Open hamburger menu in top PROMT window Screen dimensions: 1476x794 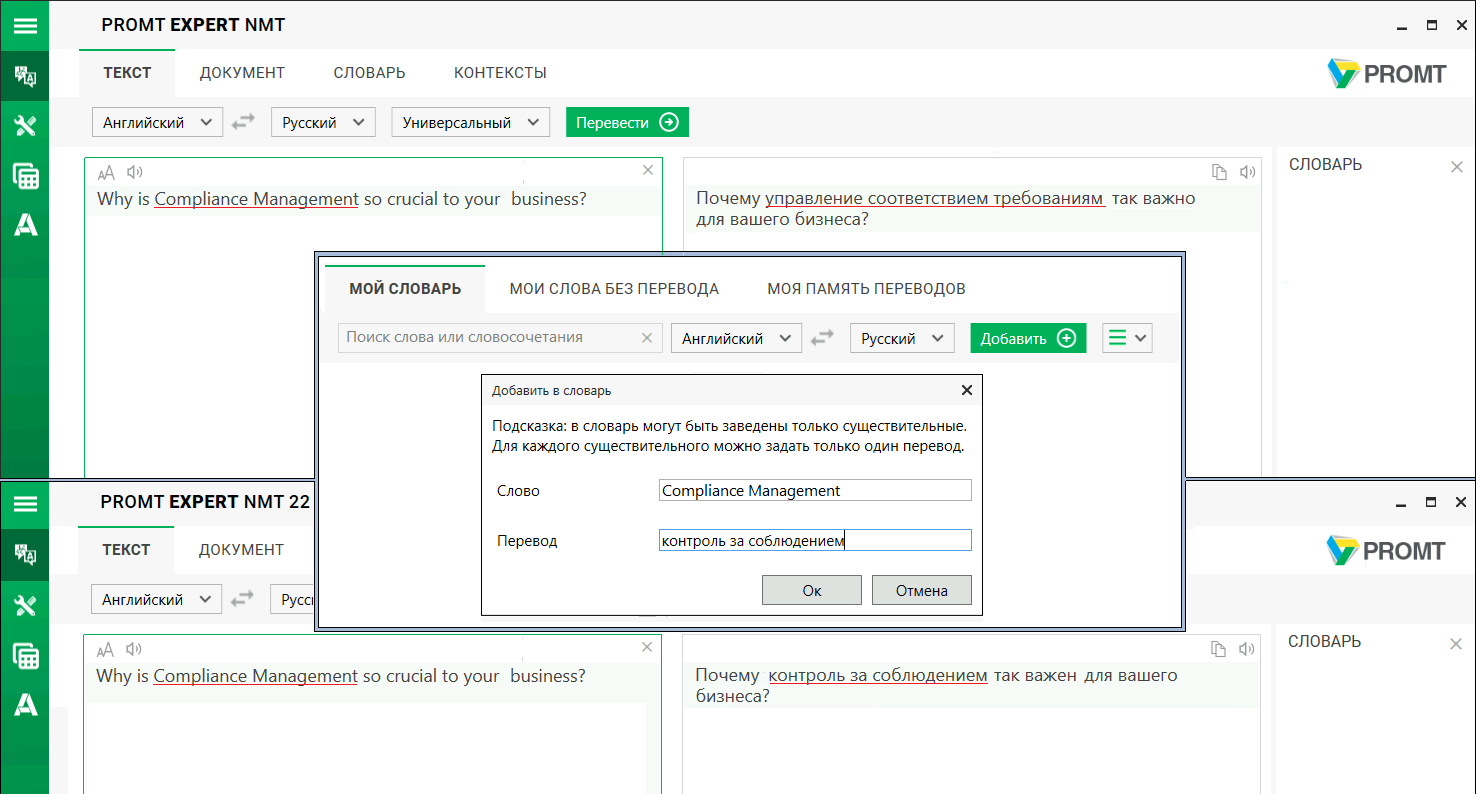(x=24, y=25)
